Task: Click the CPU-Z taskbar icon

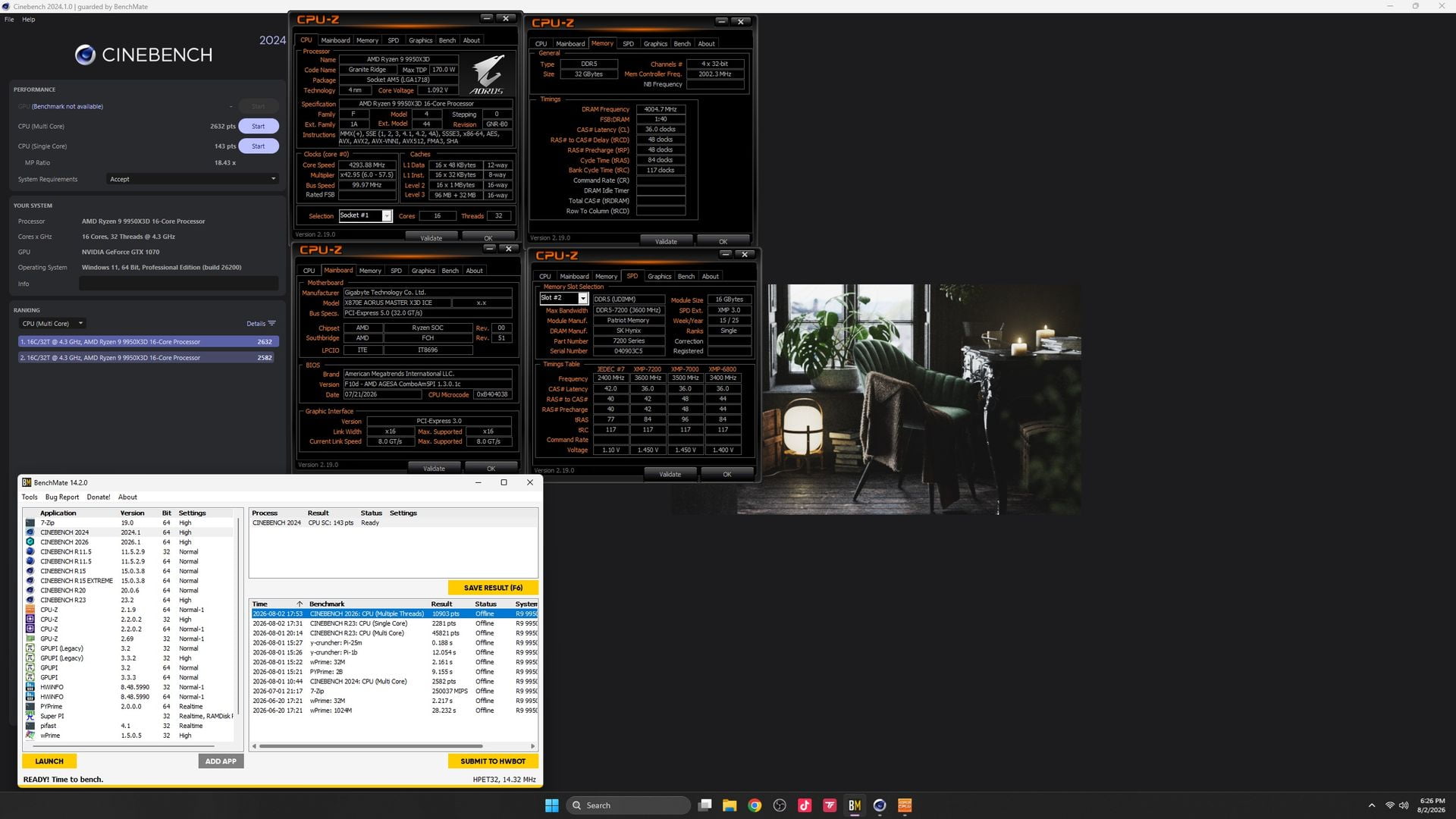Action: pos(905,805)
